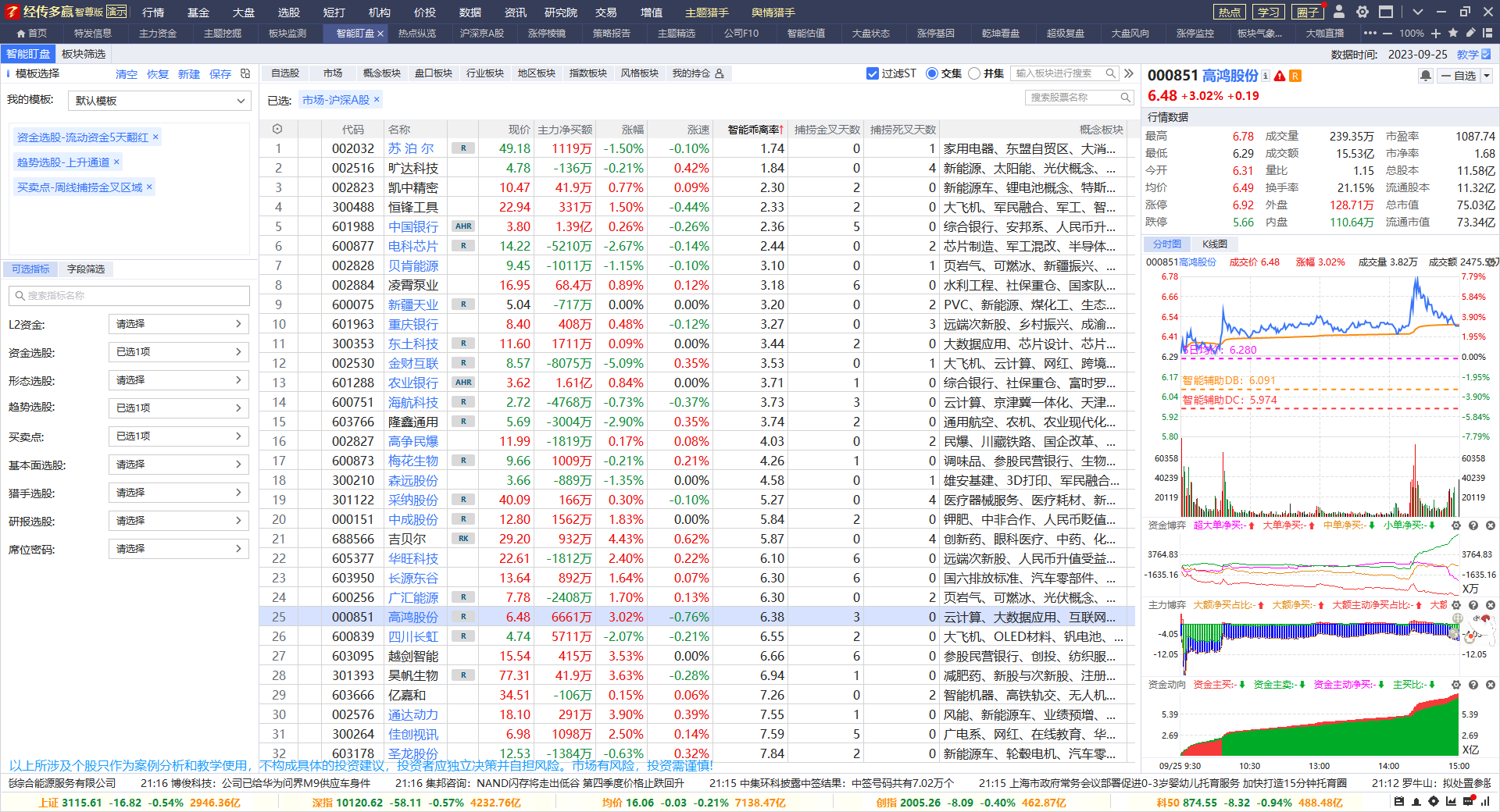Sort by the 智能乖离率 column header
This screenshot has height=812, width=1500.
pyautogui.click(x=755, y=130)
